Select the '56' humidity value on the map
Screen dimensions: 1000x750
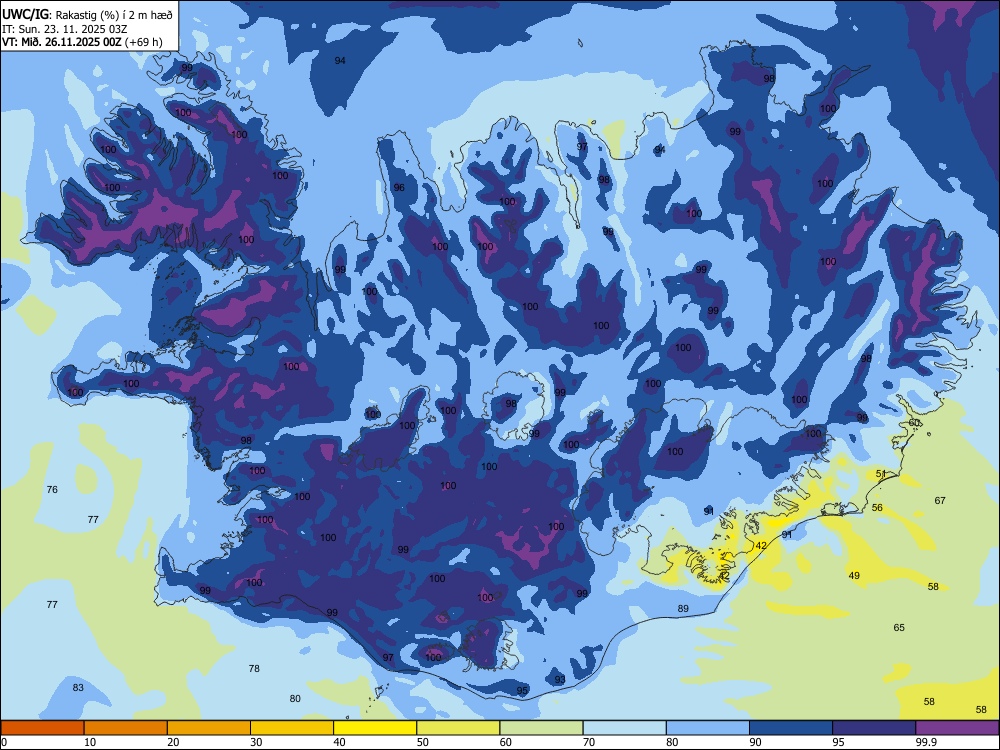click(878, 508)
